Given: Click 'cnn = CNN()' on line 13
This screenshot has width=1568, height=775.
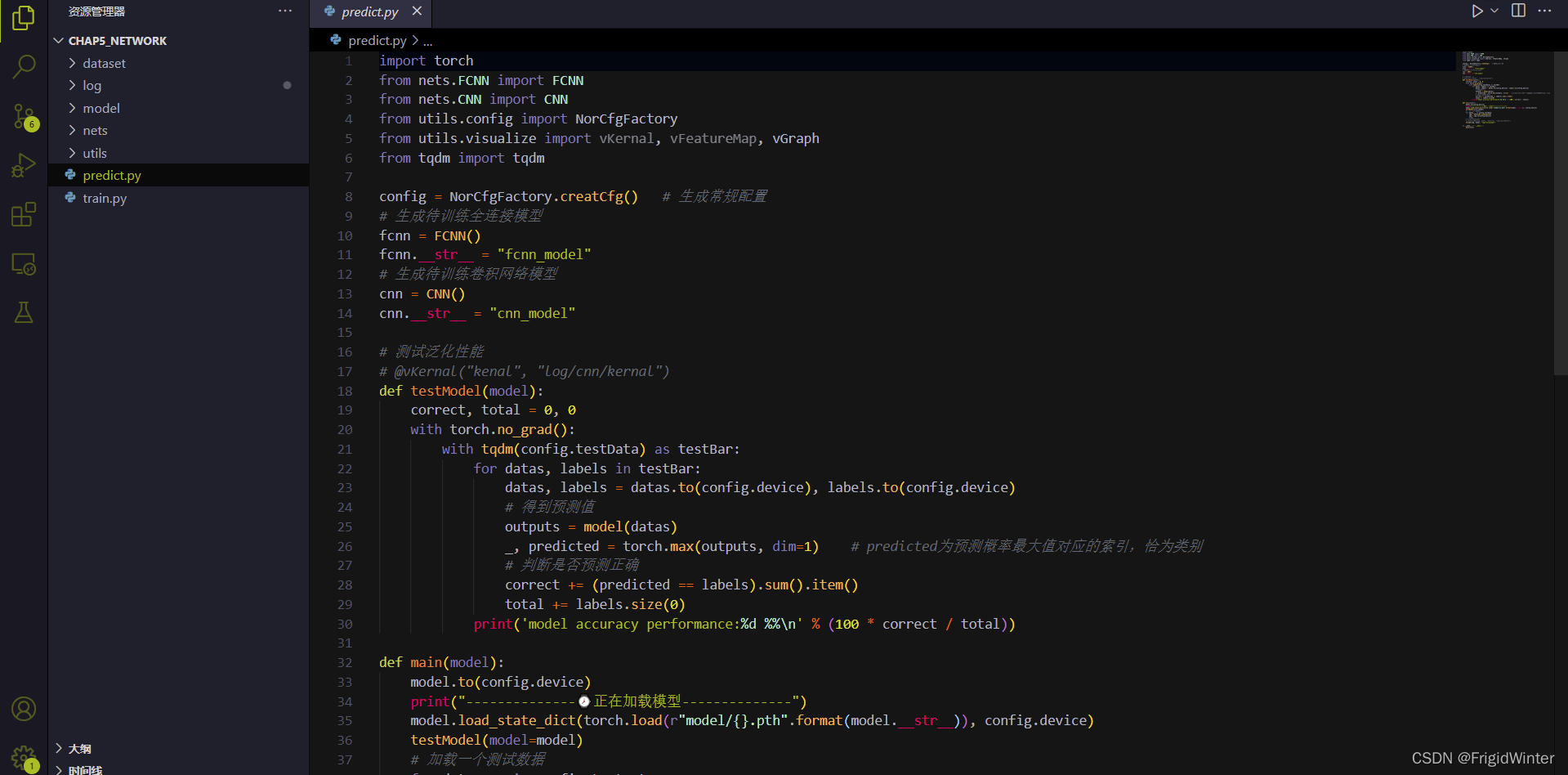Looking at the screenshot, I should coord(422,293).
